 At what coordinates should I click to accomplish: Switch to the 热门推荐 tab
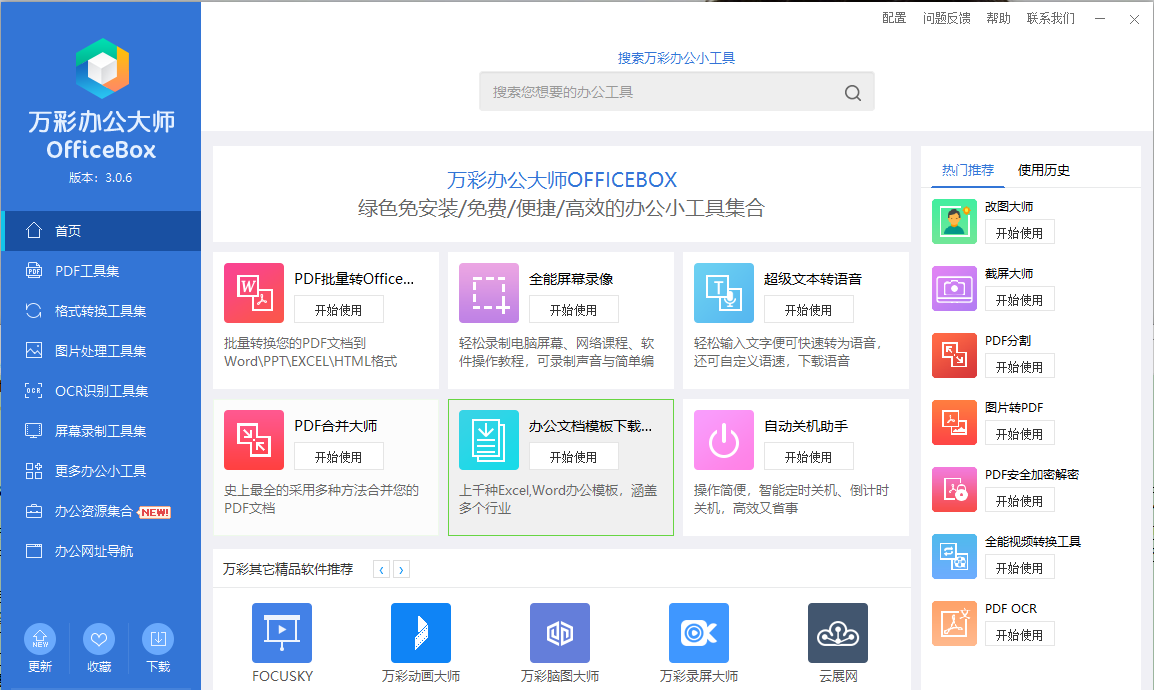[x=968, y=170]
